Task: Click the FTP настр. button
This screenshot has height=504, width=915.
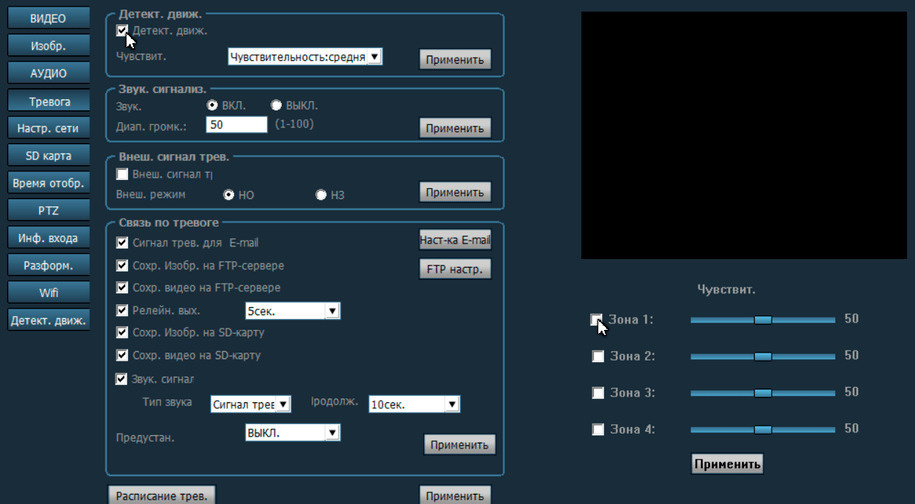Action: [x=455, y=269]
